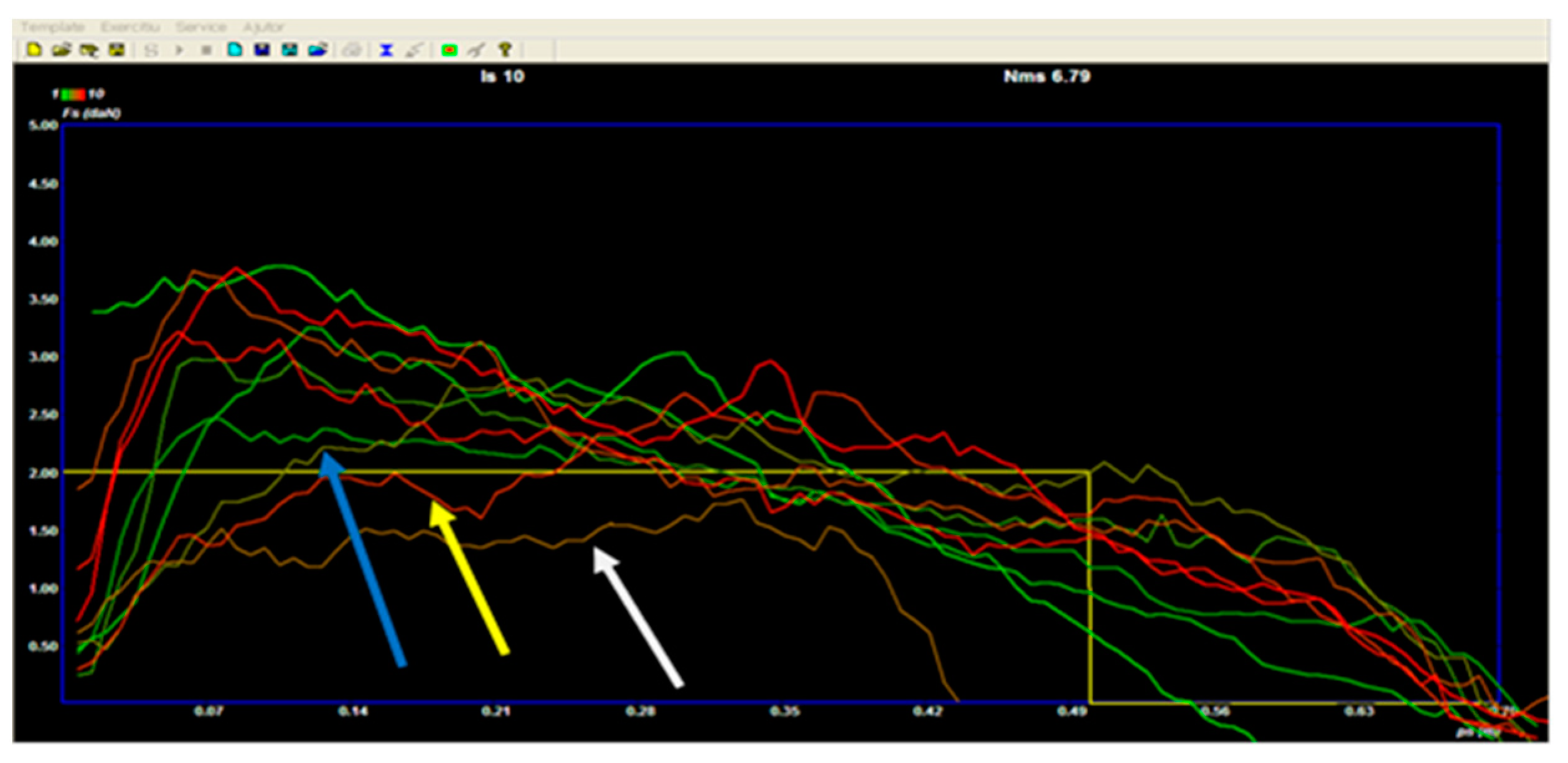Click the Is 10 header label
The height and width of the screenshot is (763, 1568).
coord(502,77)
